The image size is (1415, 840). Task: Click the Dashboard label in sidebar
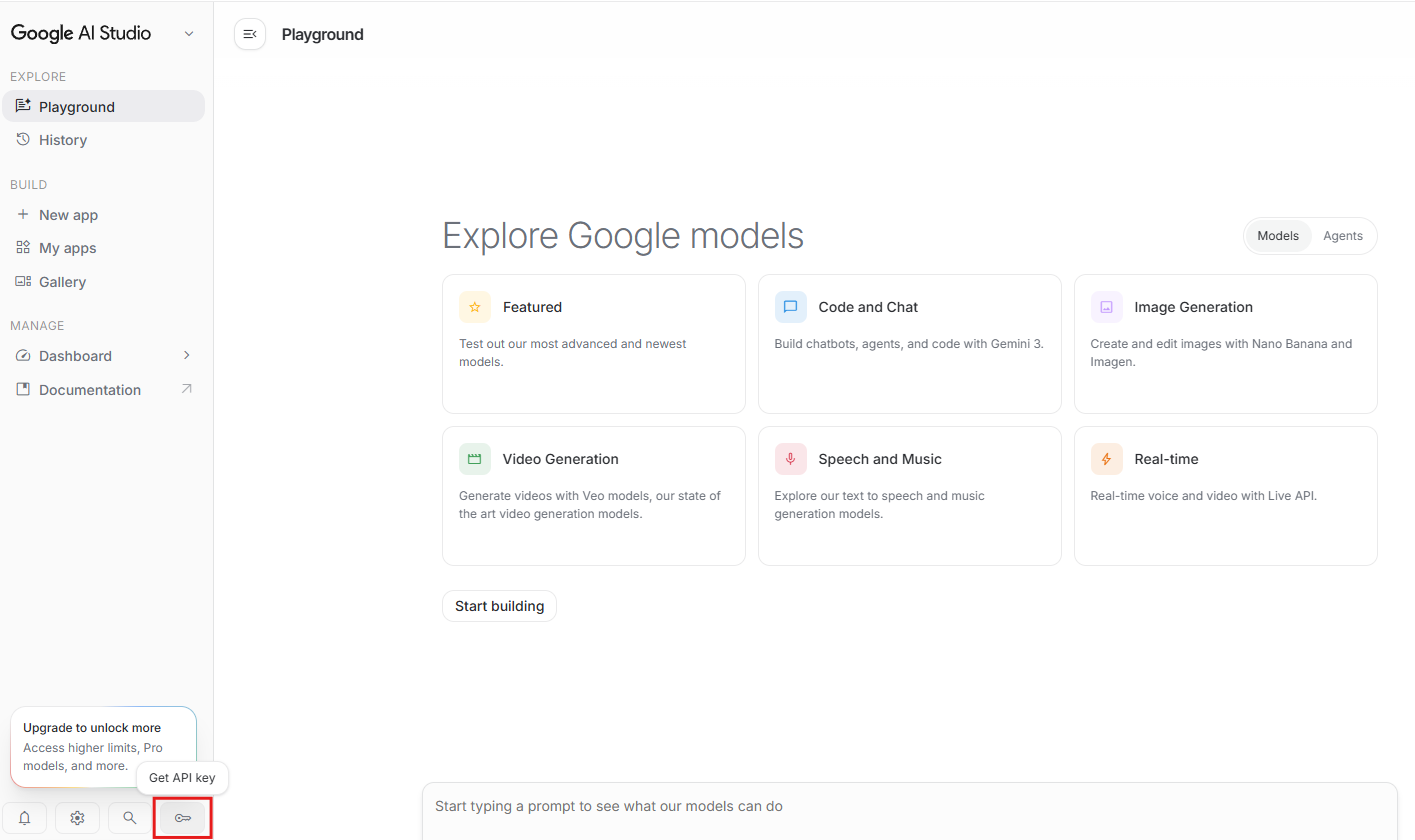(75, 356)
